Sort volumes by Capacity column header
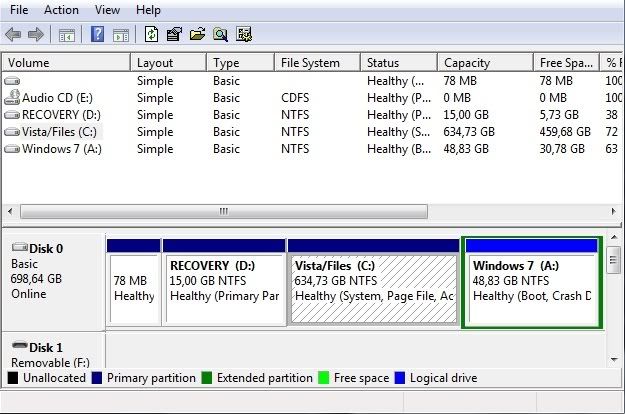Image resolution: width=625 pixels, height=414 pixels. [x=466, y=63]
